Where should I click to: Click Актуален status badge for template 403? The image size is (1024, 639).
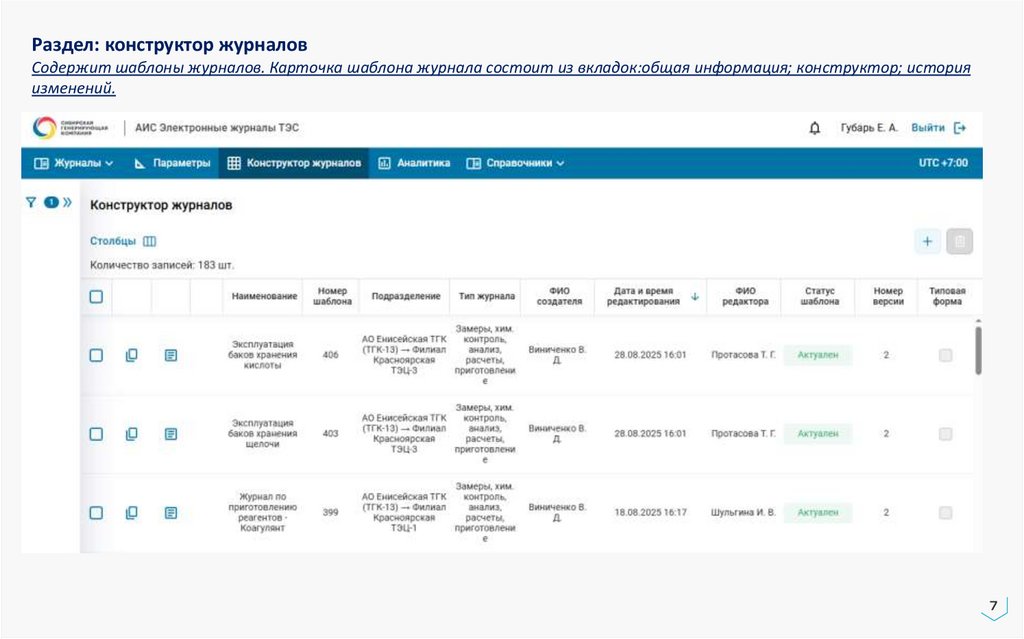point(818,434)
